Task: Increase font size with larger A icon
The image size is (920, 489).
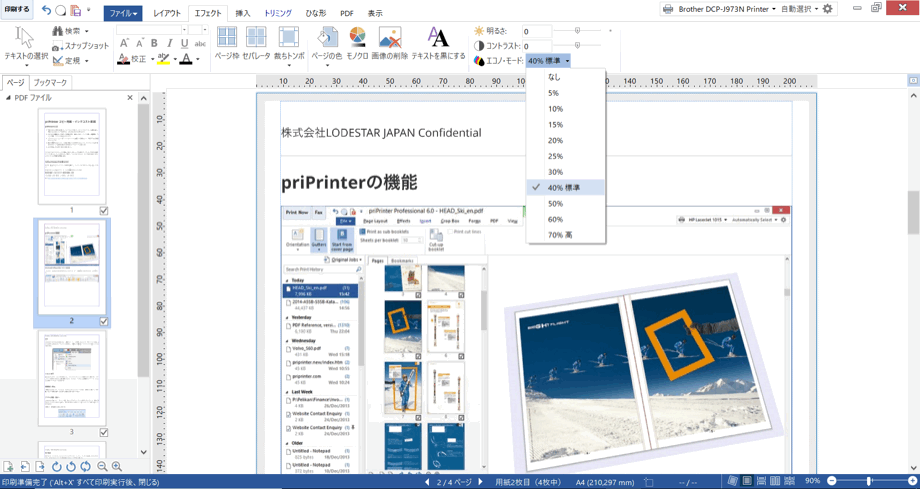Action: pos(124,43)
